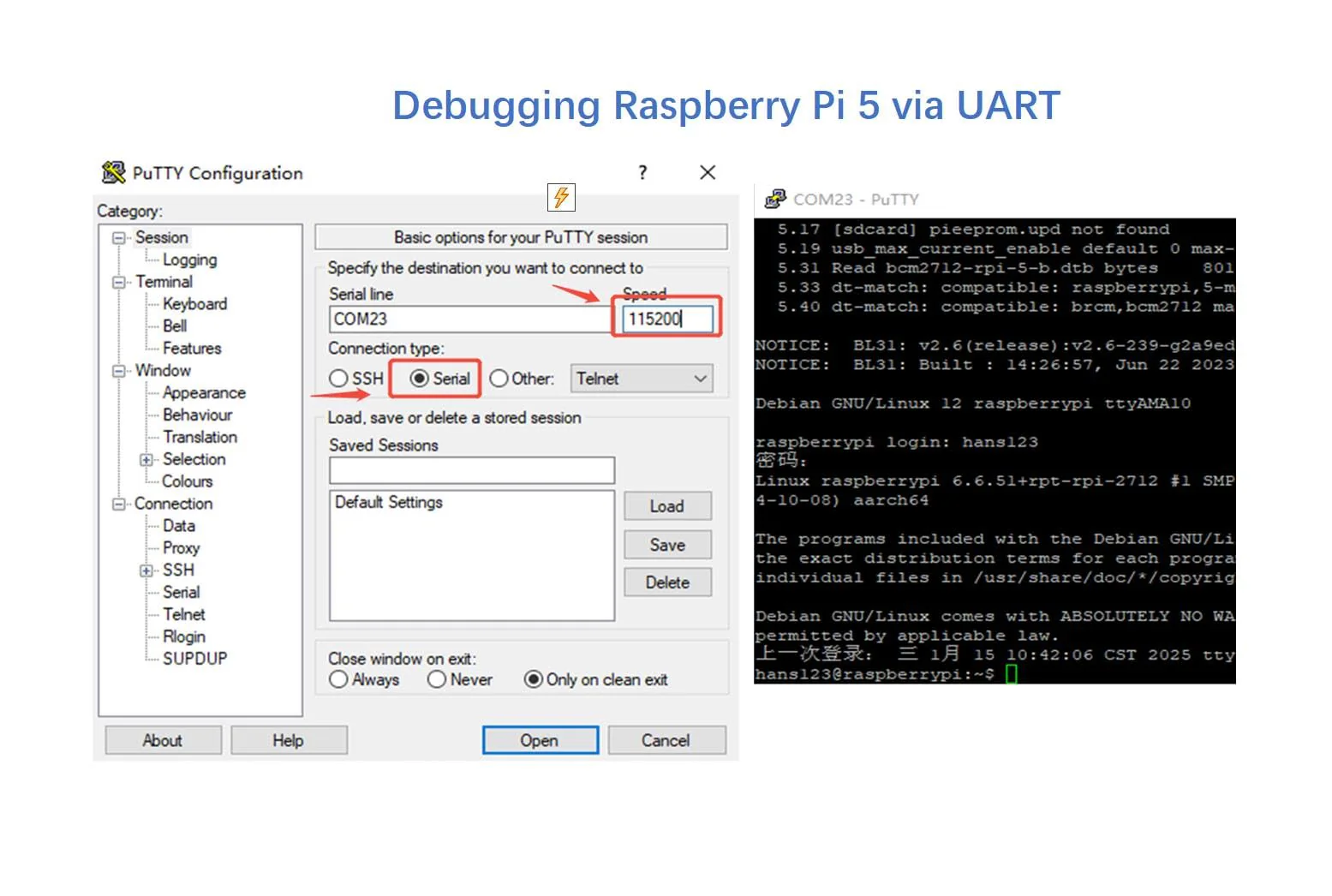Click the Load button

[667, 506]
